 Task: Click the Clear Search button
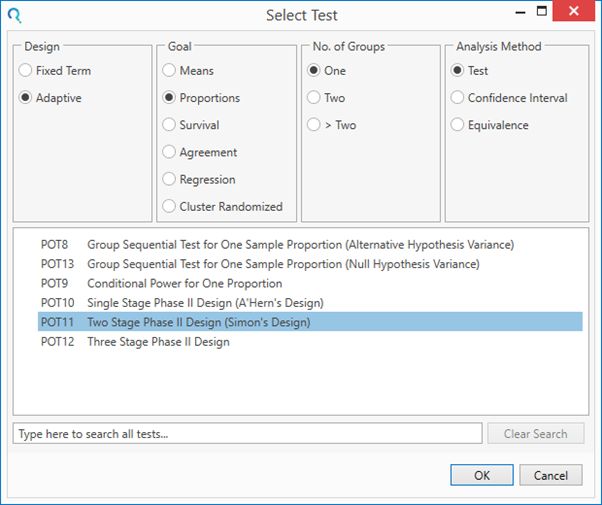point(536,434)
